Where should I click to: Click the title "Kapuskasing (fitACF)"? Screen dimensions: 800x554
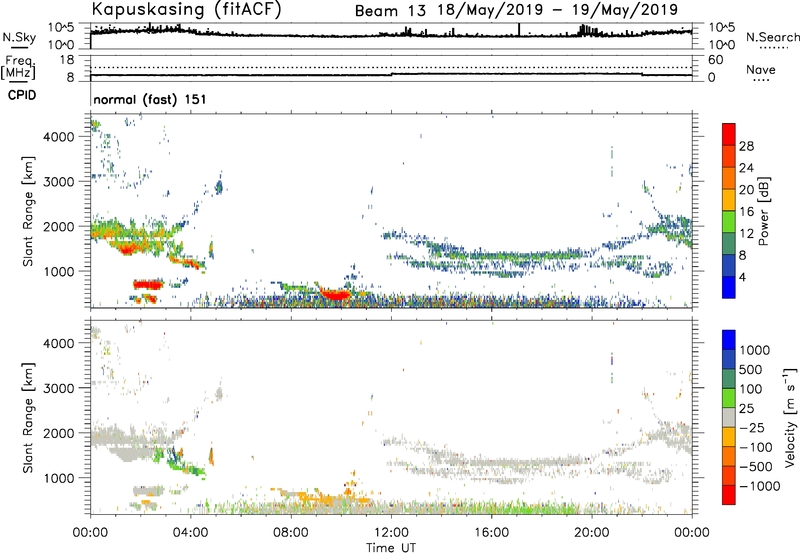(x=186, y=9)
